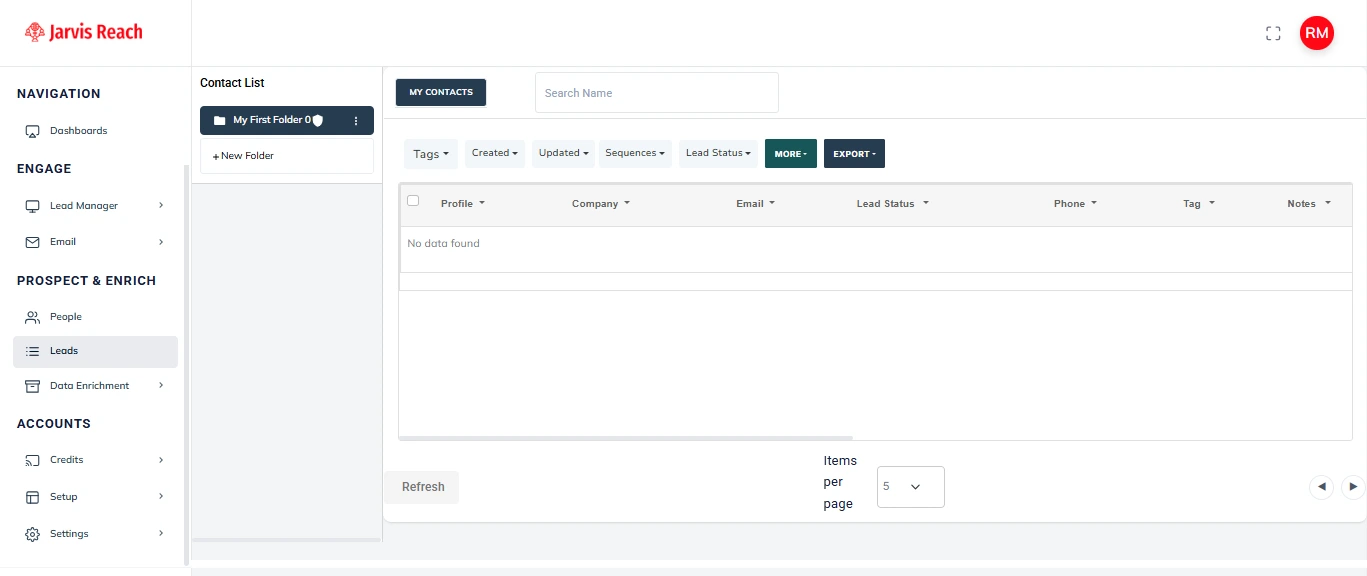Go to next page arrow

1353,487
